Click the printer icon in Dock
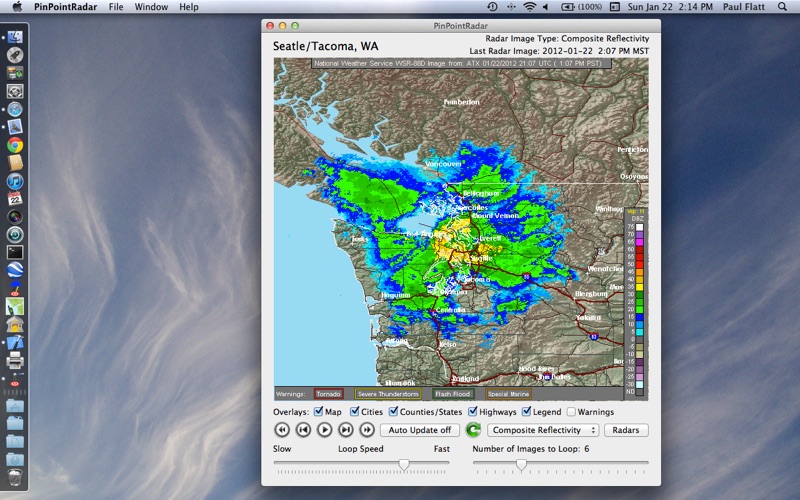 click(15, 360)
